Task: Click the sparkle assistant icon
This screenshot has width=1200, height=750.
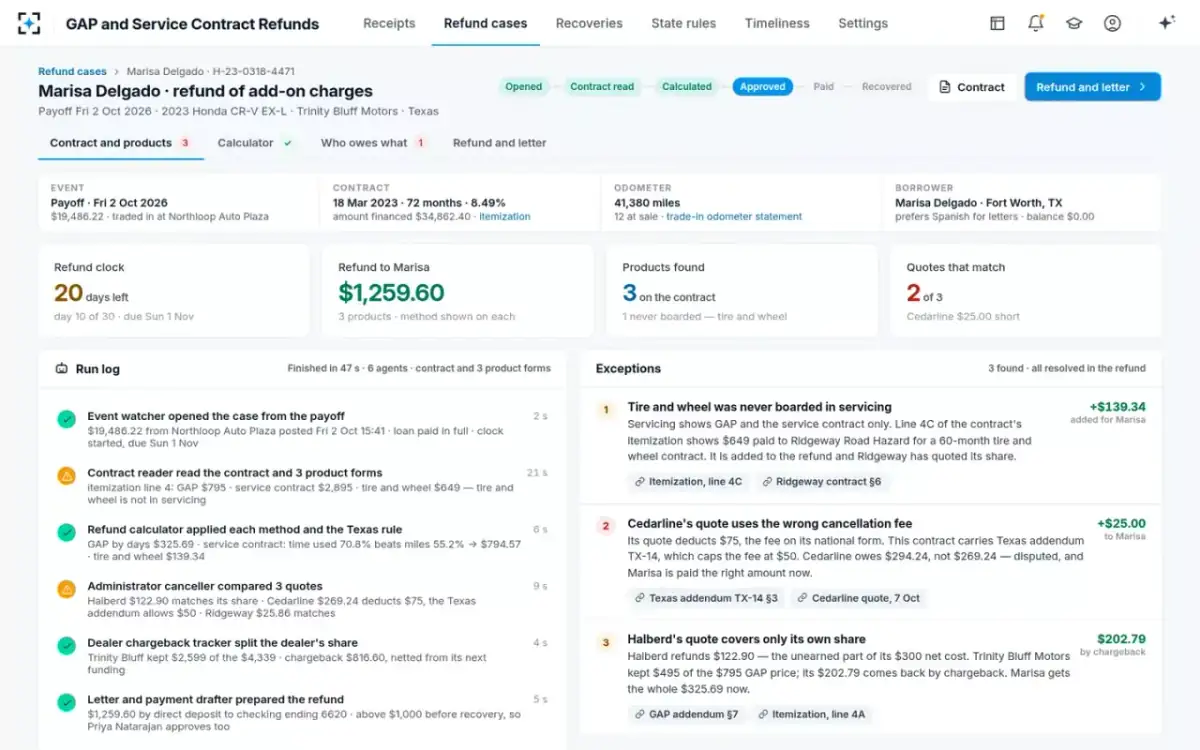Action: 1166,23
